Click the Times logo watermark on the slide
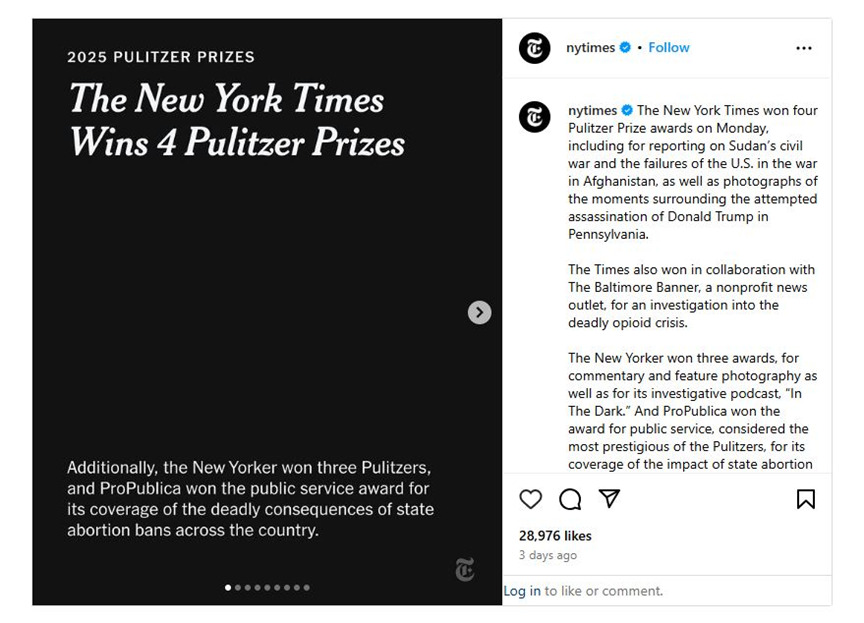The image size is (864, 623). [465, 570]
